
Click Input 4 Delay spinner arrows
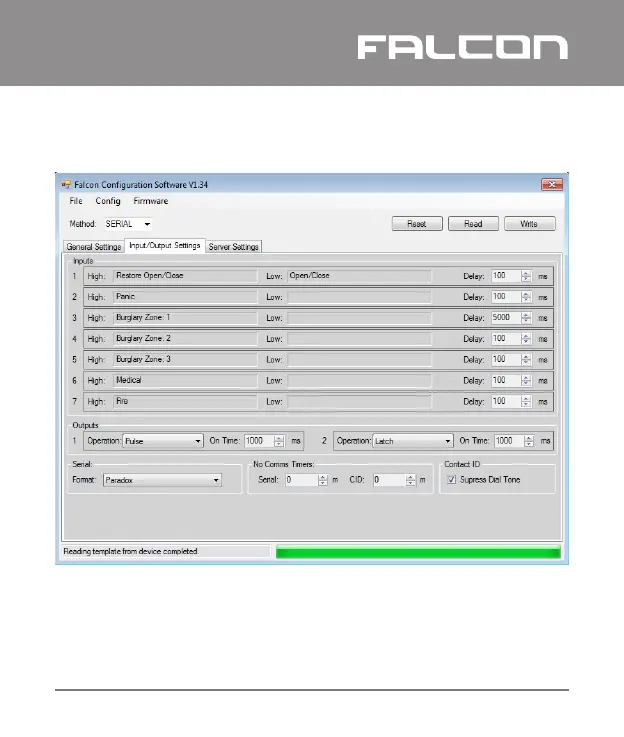coord(526,339)
